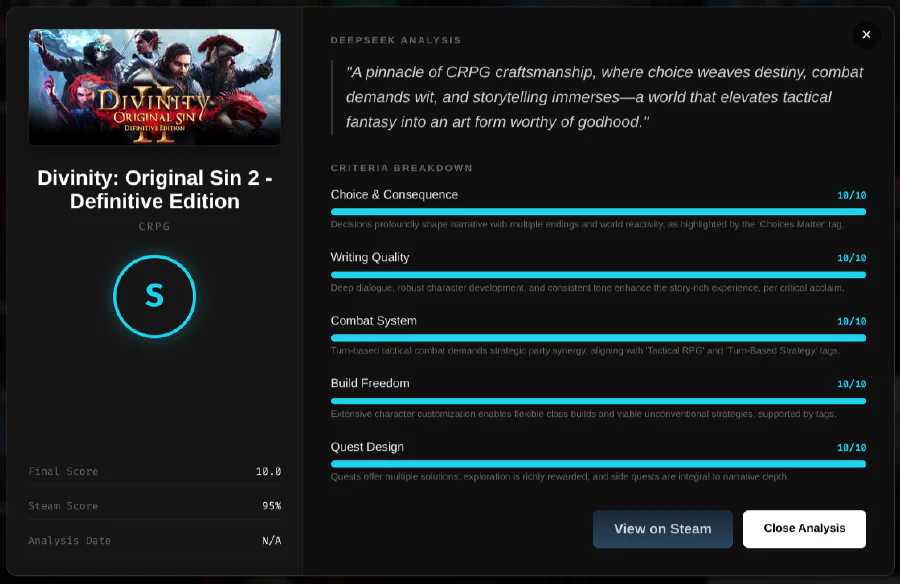The image size is (900, 584).
Task: Click the Combat System score bar
Action: [598, 338]
